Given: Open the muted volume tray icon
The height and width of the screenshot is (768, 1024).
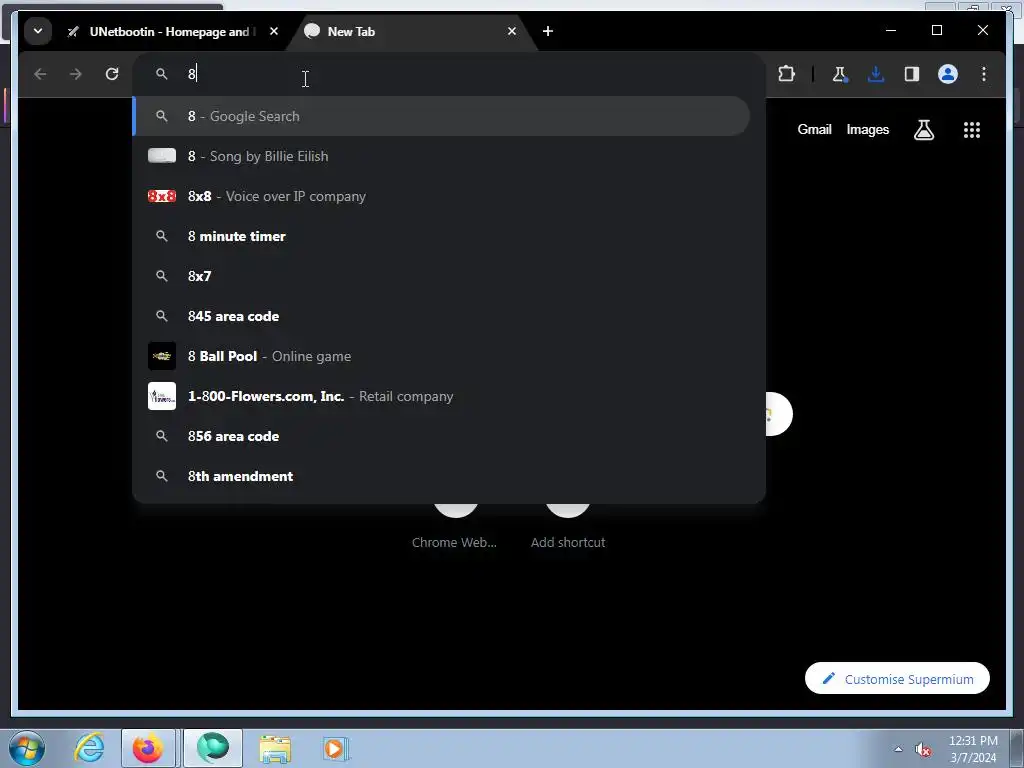Looking at the screenshot, I should (x=923, y=750).
